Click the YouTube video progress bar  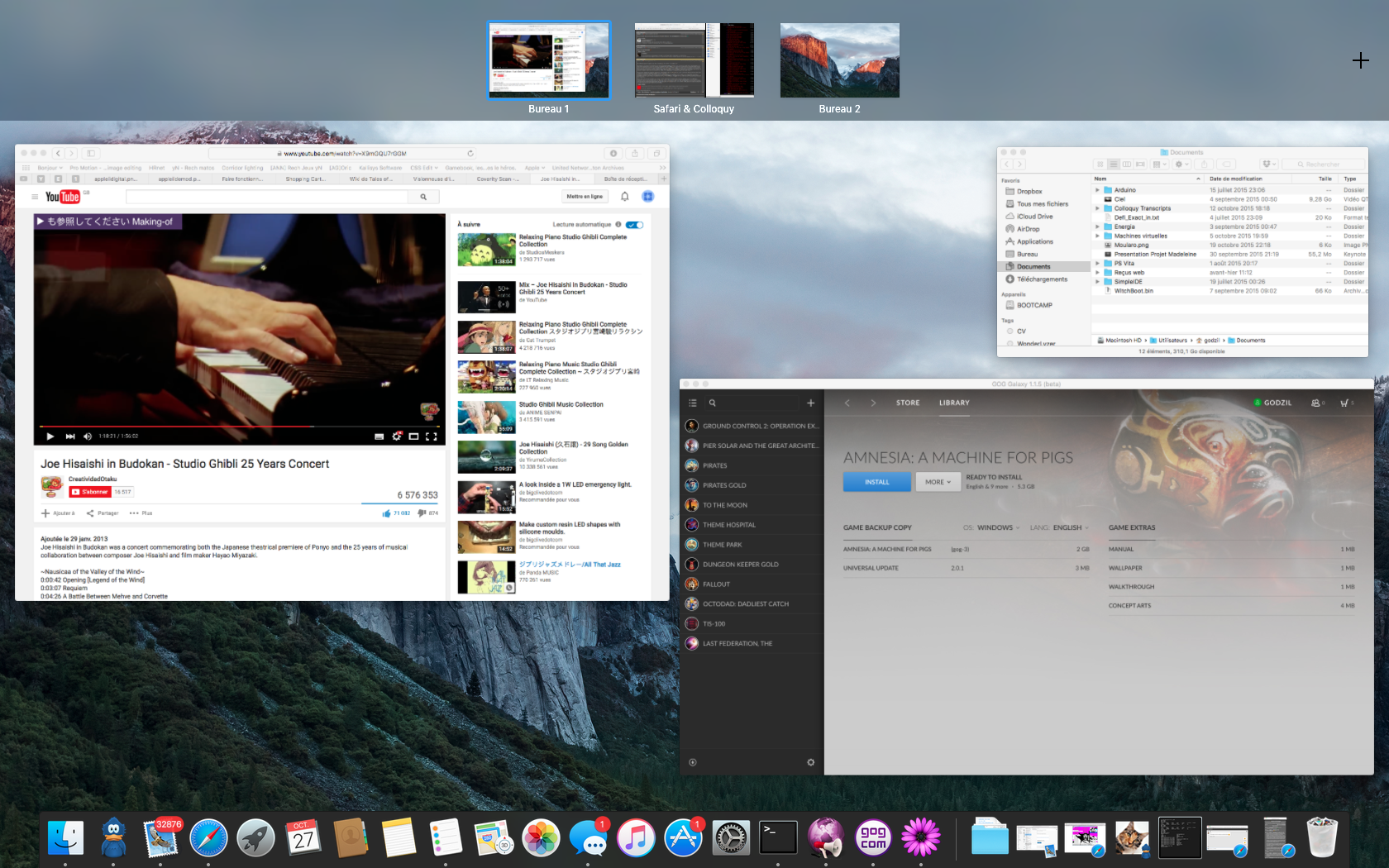coord(239,427)
